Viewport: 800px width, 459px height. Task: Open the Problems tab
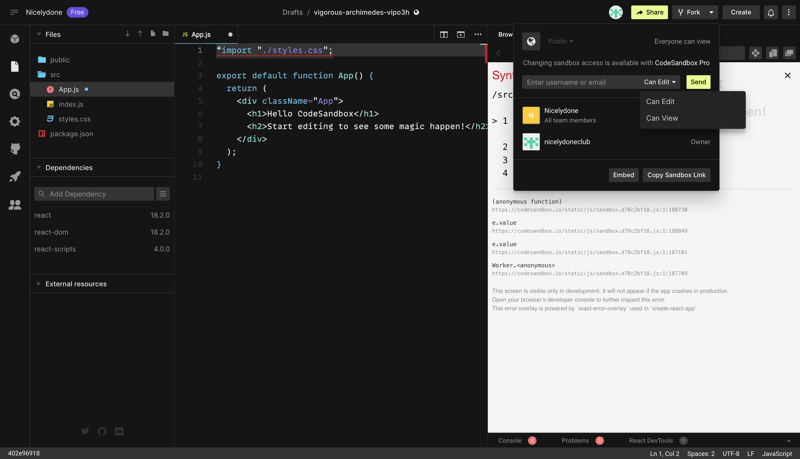tap(582, 441)
